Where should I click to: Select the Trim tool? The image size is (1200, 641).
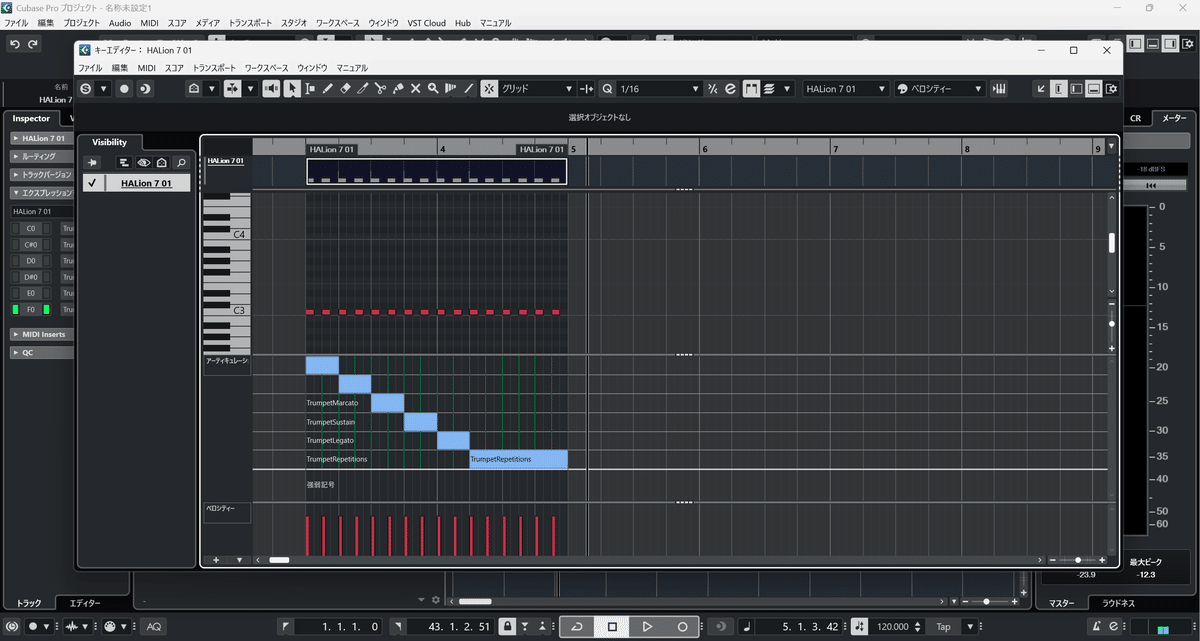[x=362, y=89]
